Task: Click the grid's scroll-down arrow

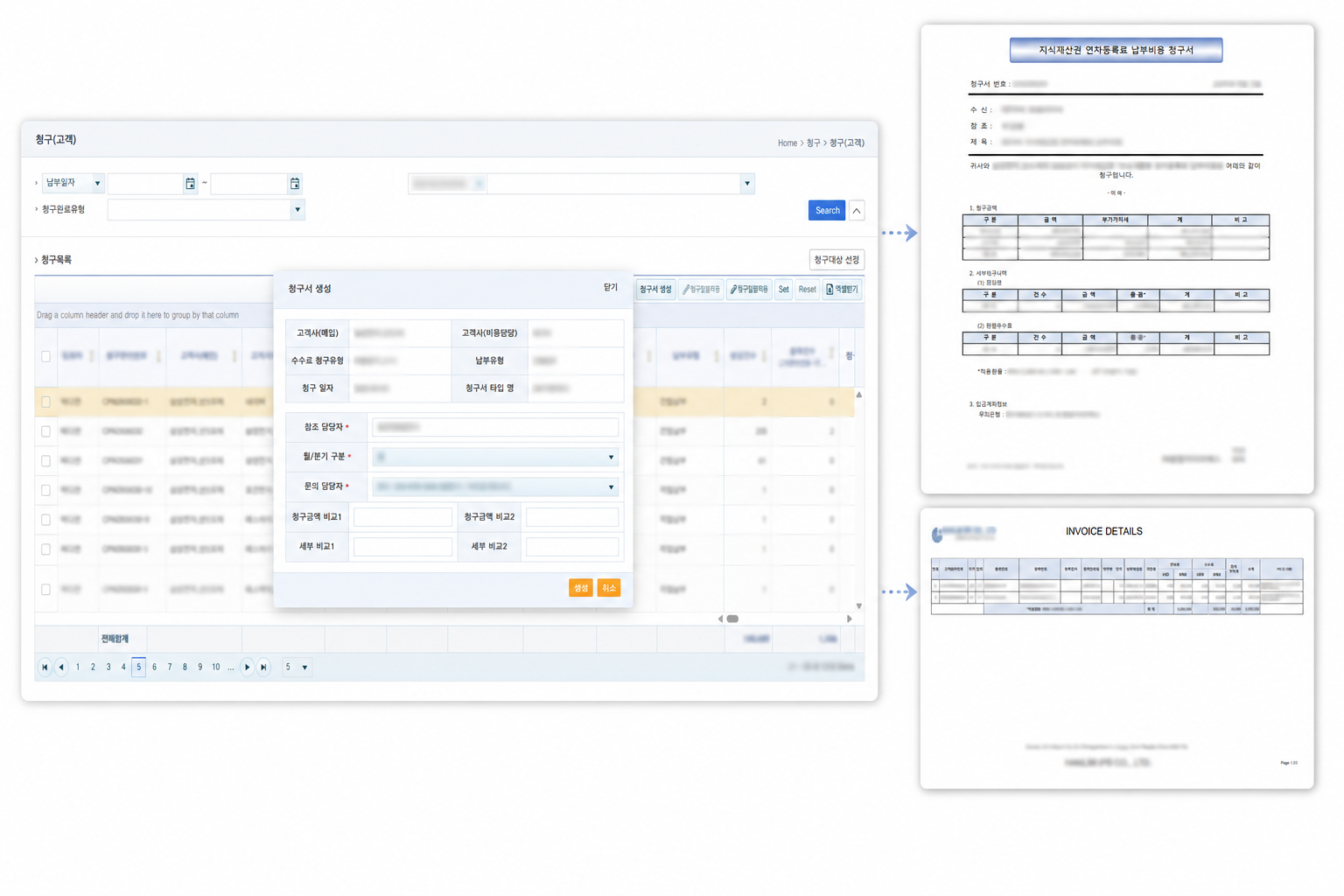Action: pos(859,605)
